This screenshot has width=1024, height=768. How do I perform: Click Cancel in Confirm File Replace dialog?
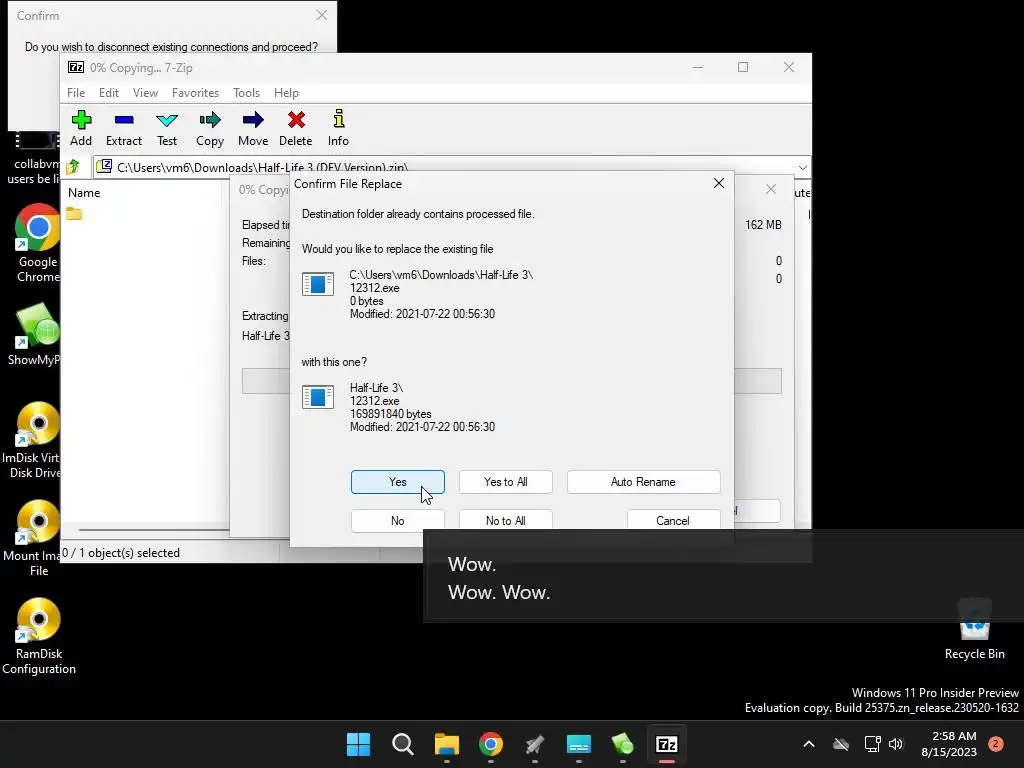(x=673, y=520)
